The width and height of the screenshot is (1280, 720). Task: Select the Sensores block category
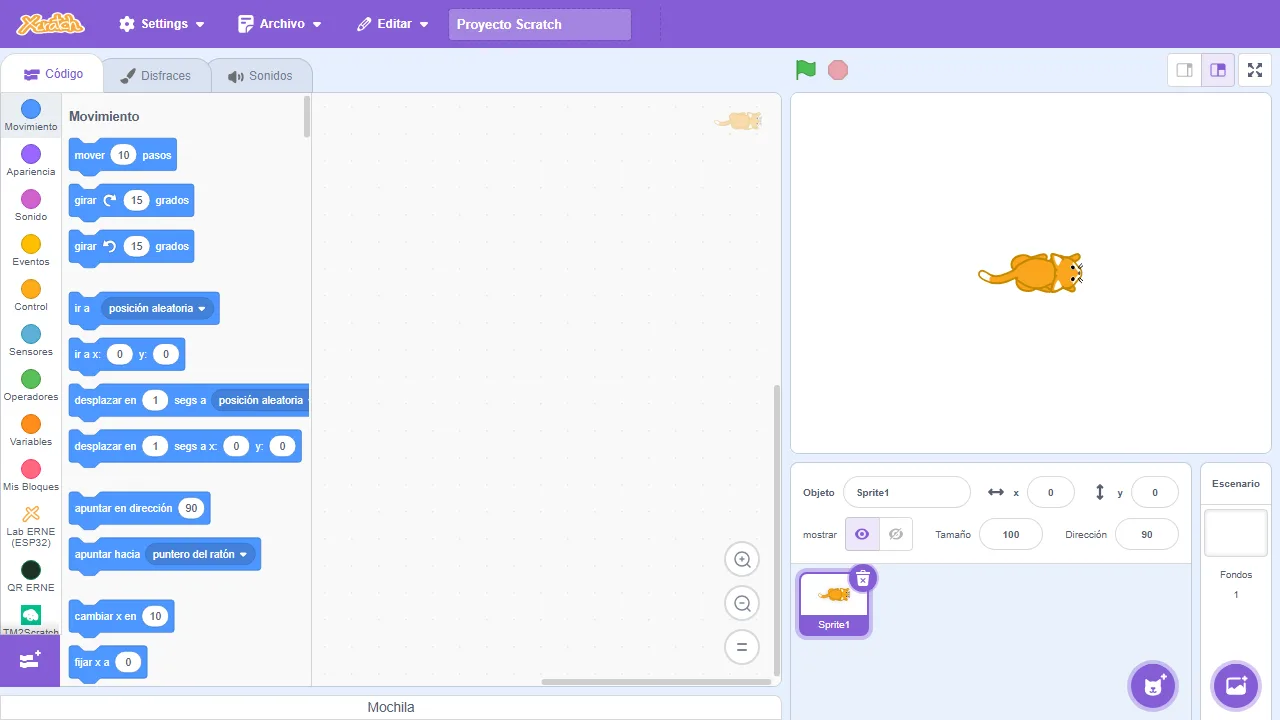click(x=31, y=340)
